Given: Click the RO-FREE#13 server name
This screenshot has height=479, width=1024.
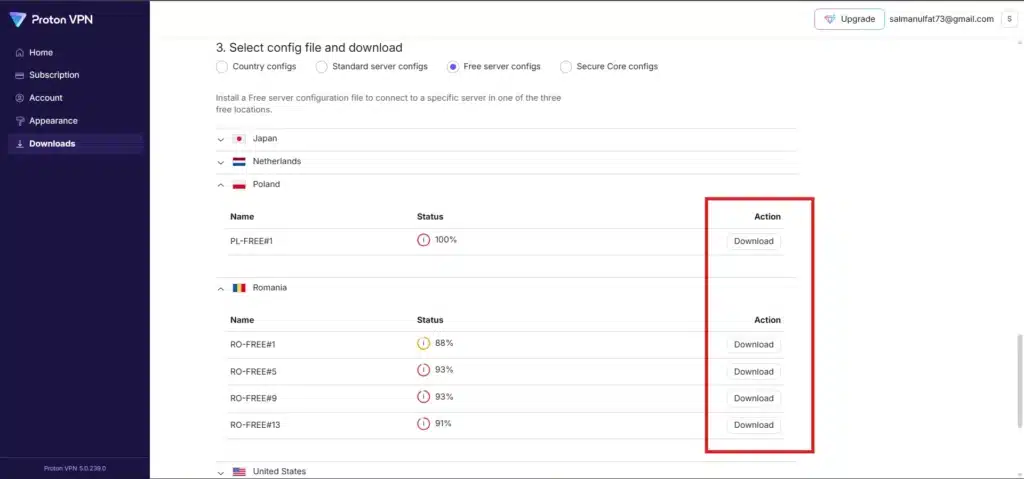Looking at the screenshot, I should [x=255, y=425].
